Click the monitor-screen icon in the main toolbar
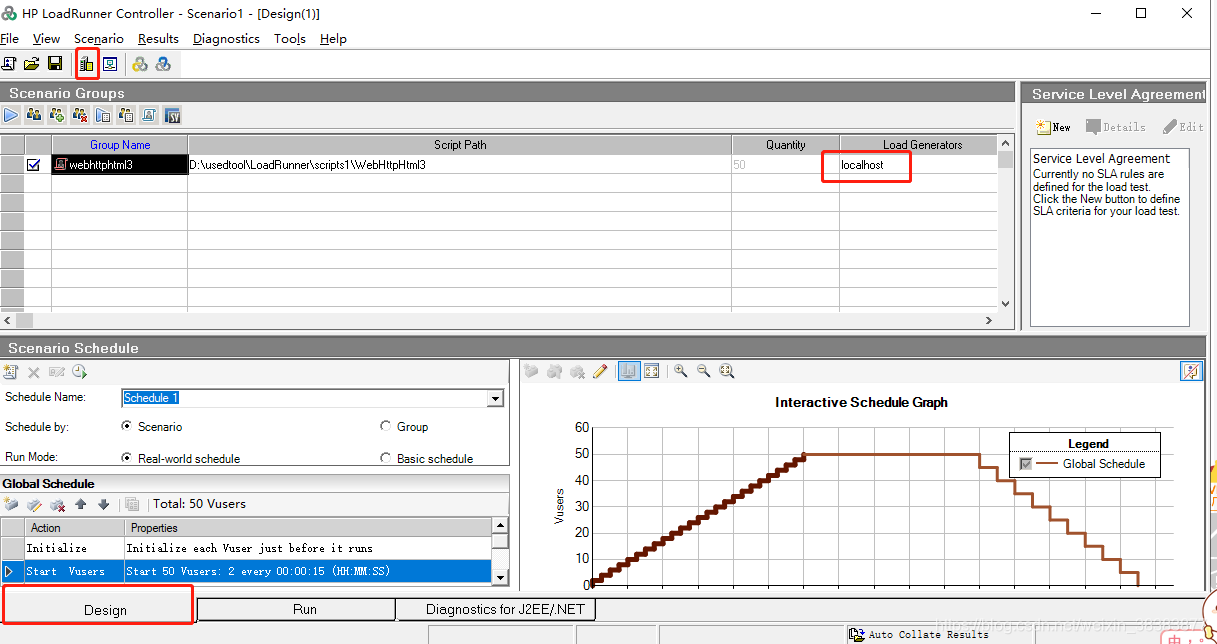Screen dimensions: 1217x644 [x=110, y=64]
